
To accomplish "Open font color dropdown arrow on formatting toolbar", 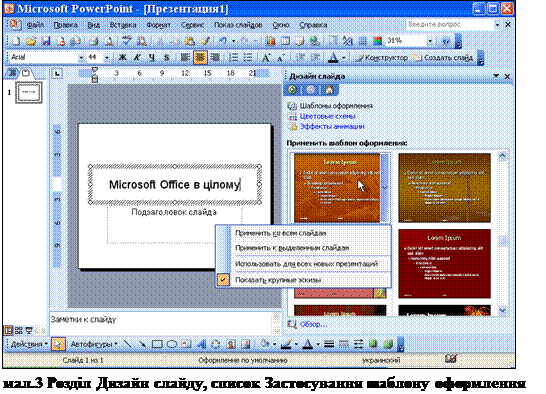I will pos(343,57).
